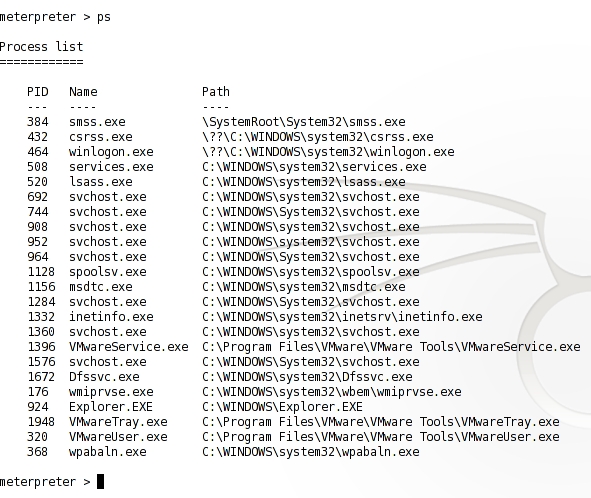Click the smss.exe process name
This screenshot has height=498, width=591.
(97, 122)
